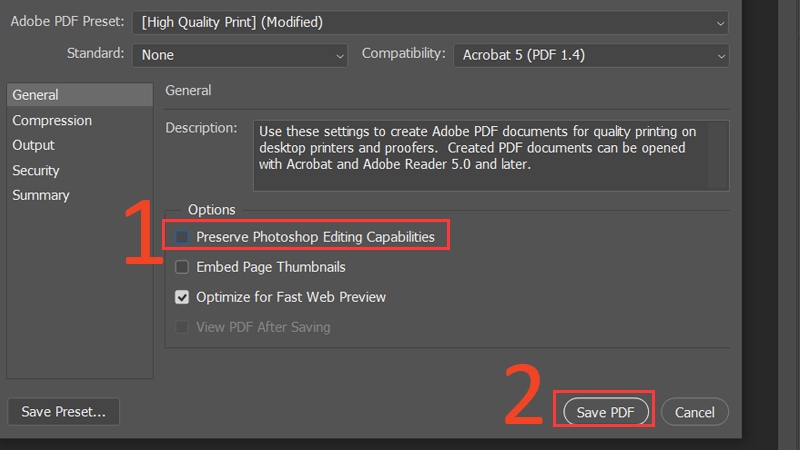Click the chevron arrow on Standard field
Screen dimensions: 800x450
(x=339, y=56)
